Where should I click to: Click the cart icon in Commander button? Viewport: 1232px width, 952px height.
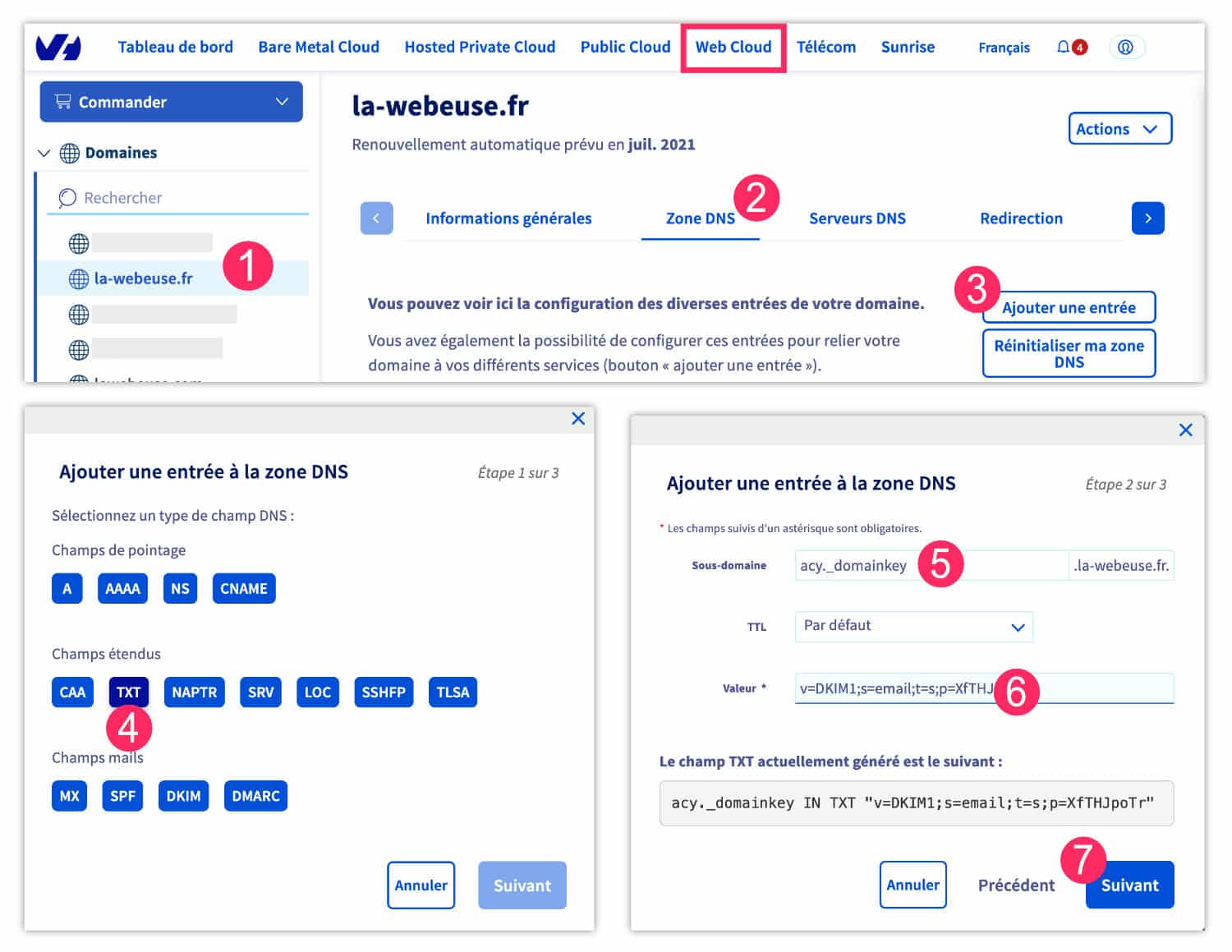(x=62, y=101)
